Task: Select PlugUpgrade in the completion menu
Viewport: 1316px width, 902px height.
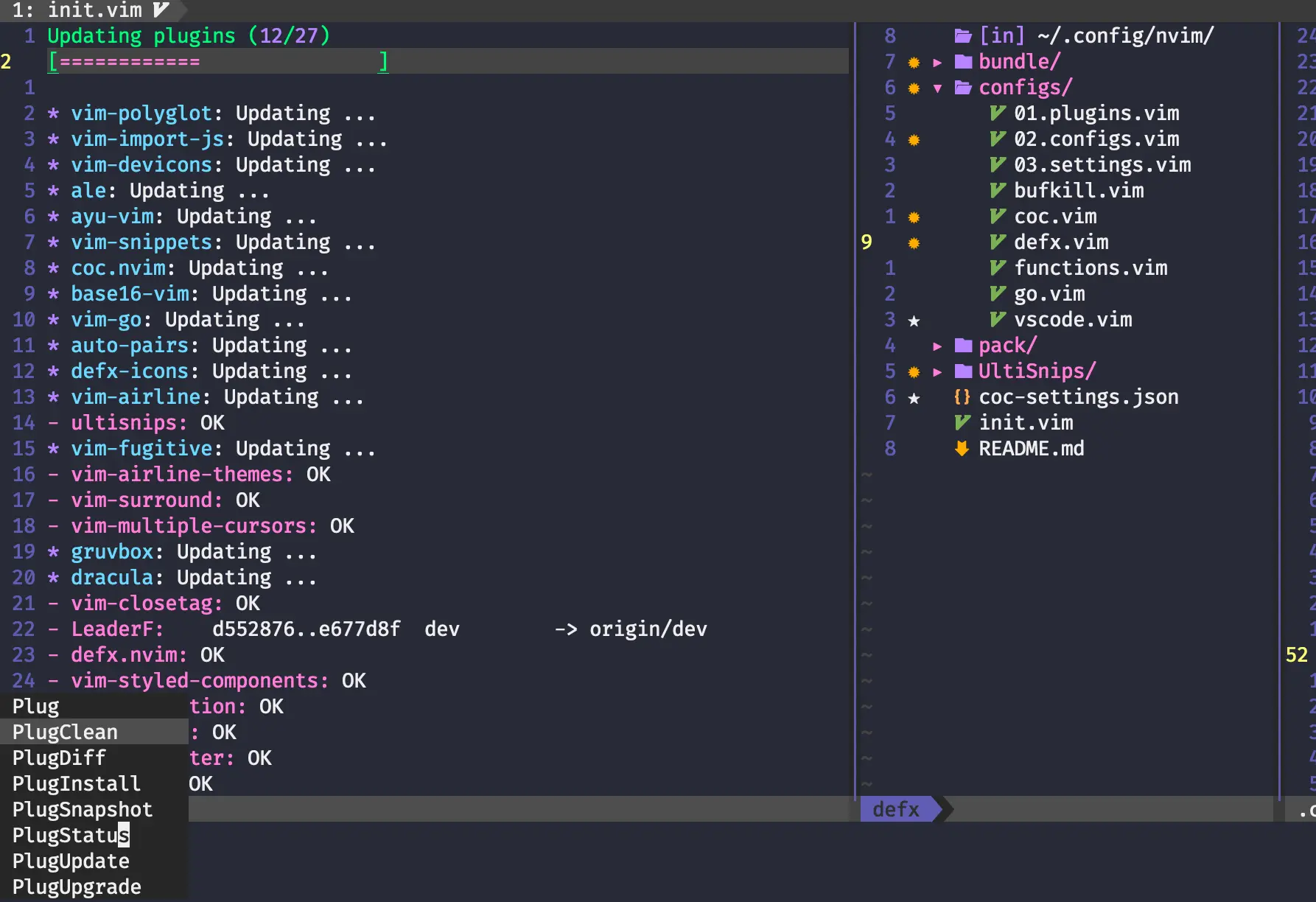Action: click(94, 887)
